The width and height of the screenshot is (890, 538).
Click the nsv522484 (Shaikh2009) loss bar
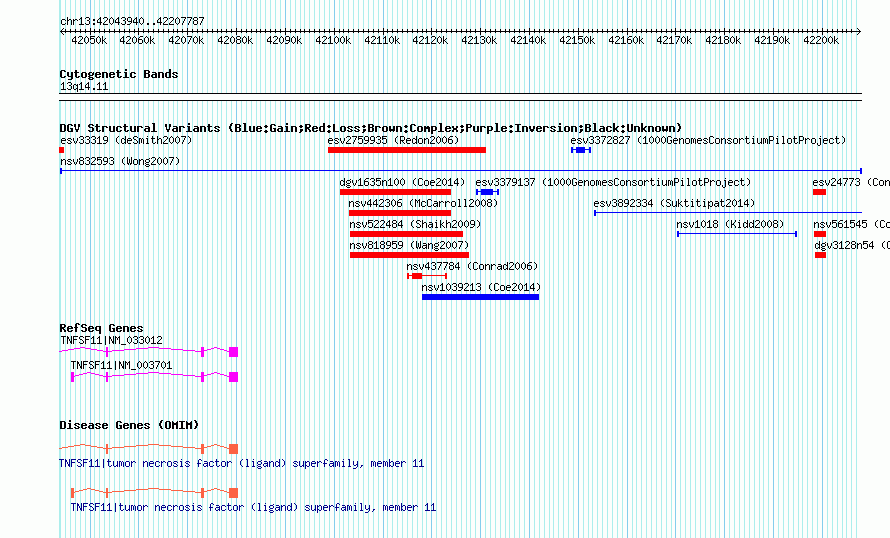[406, 234]
